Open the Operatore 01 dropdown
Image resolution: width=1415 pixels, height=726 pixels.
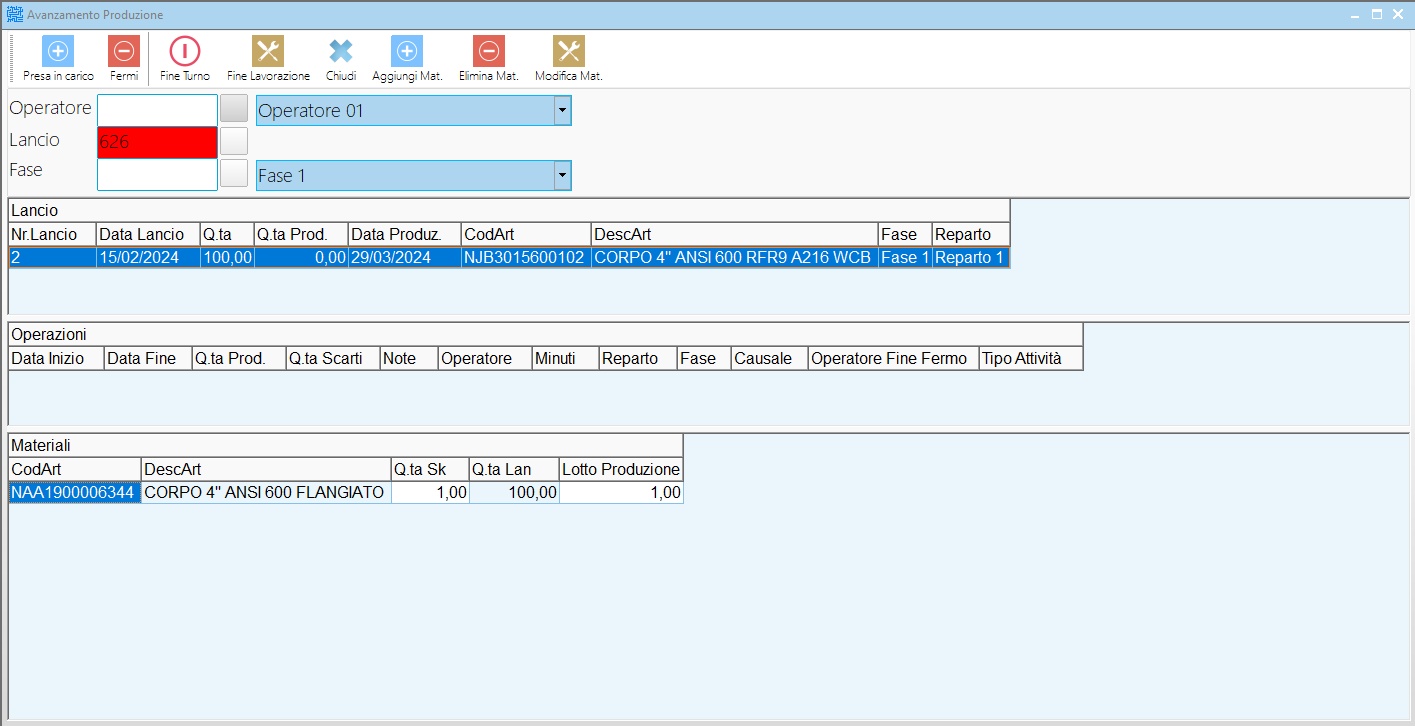[x=563, y=111]
